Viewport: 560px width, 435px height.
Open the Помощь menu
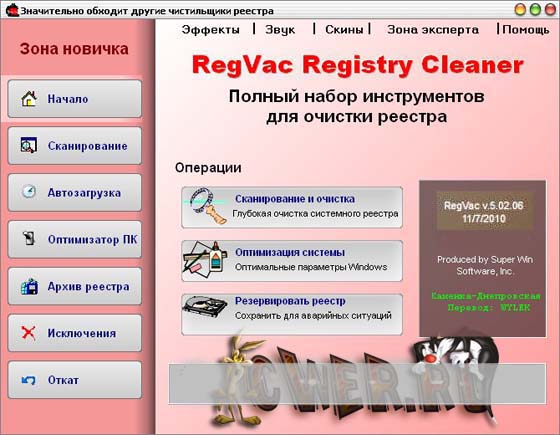[x=526, y=30]
